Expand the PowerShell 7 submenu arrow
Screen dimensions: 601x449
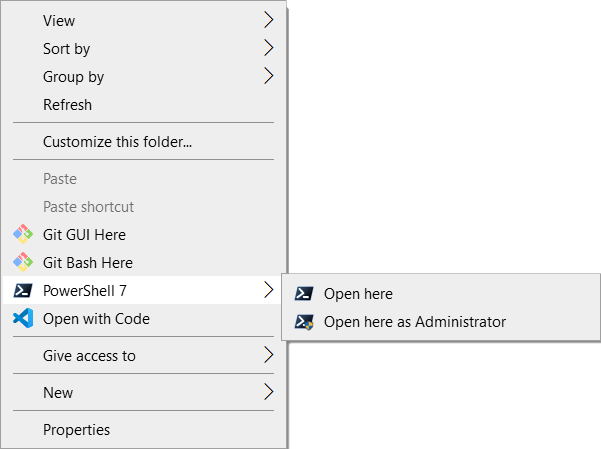(x=269, y=290)
